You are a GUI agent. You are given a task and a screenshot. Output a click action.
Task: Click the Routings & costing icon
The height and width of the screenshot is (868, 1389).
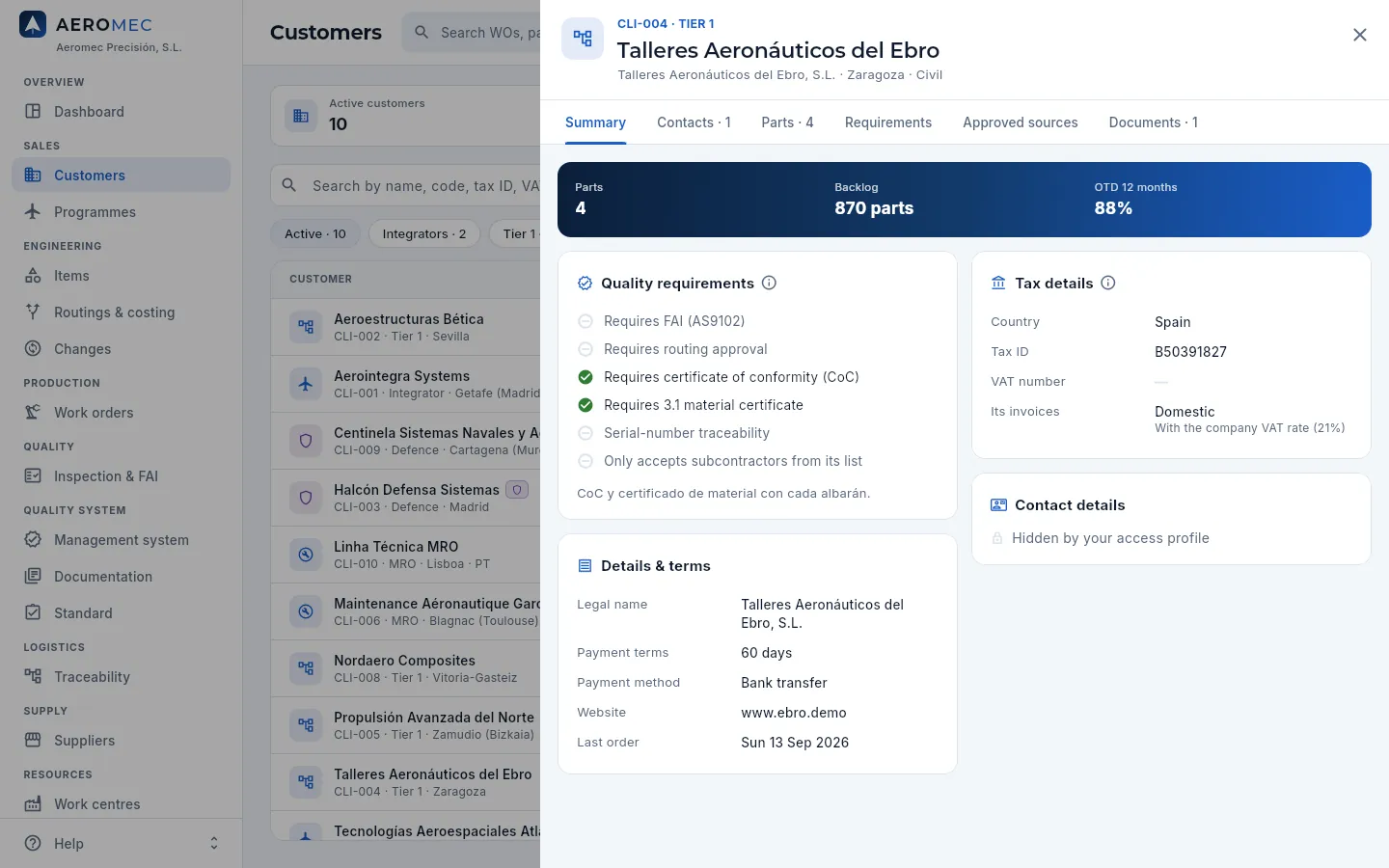tap(33, 312)
